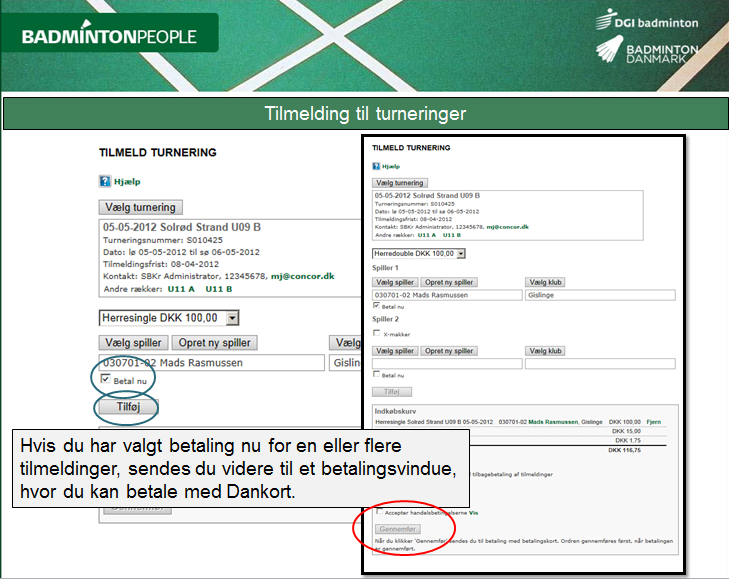This screenshot has height=579, width=729.
Task: Click the Gislinge club field in right panel
Action: pyautogui.click(x=599, y=295)
